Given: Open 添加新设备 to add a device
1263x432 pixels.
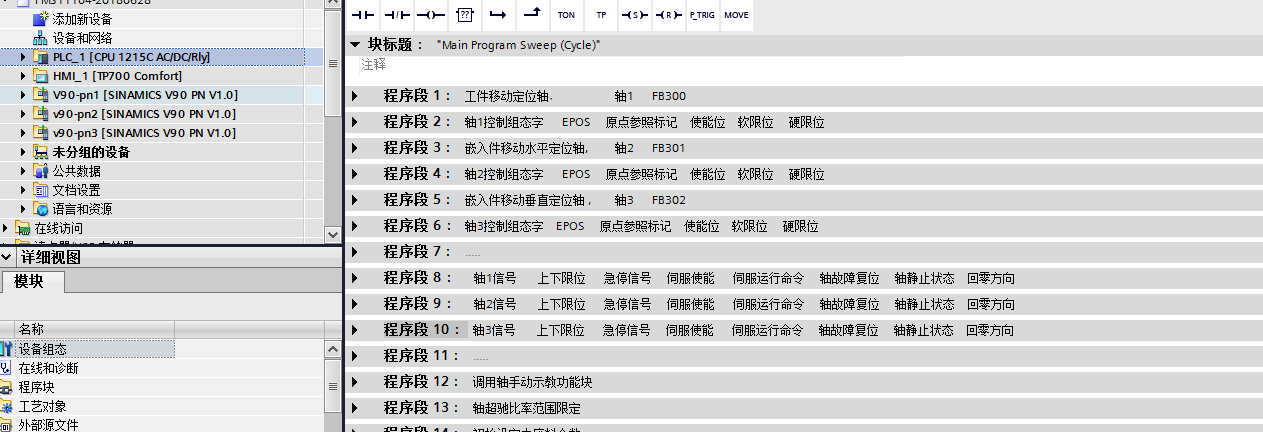Looking at the screenshot, I should click(x=82, y=19).
